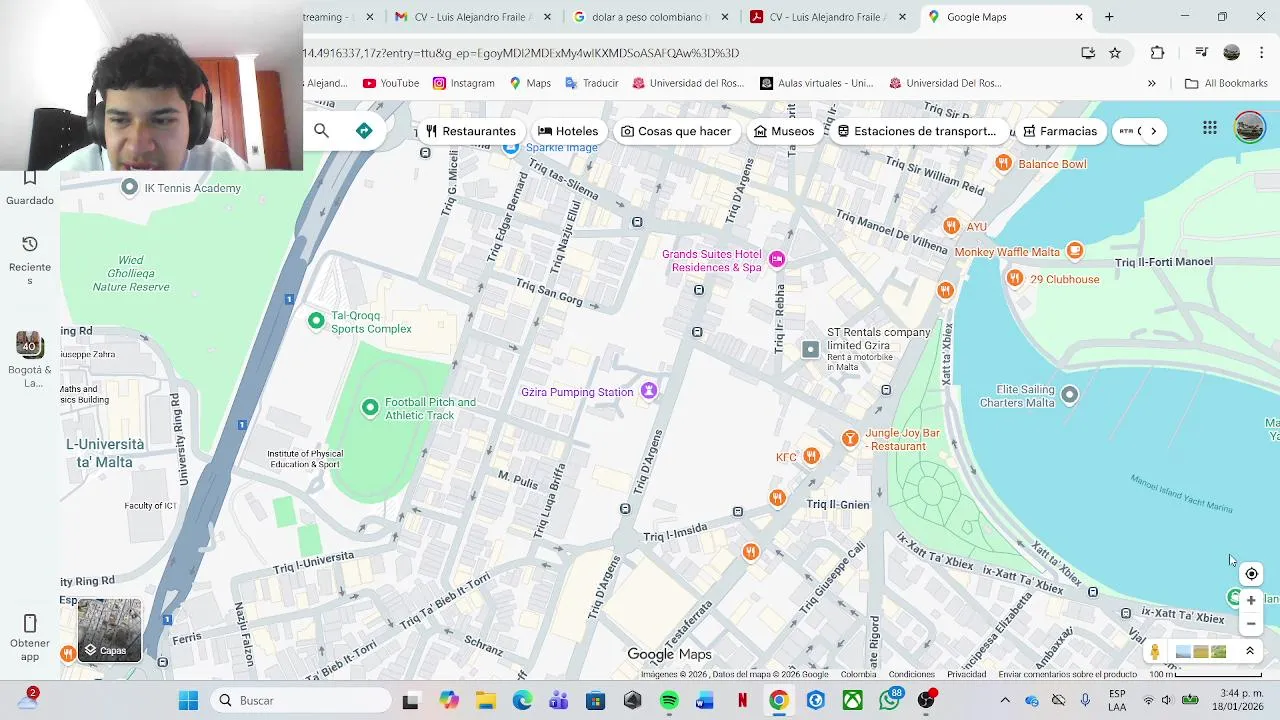Image resolution: width=1280 pixels, height=720 pixels.
Task: Click the Chrome address bar URL
Action: pyautogui.click(x=520, y=53)
